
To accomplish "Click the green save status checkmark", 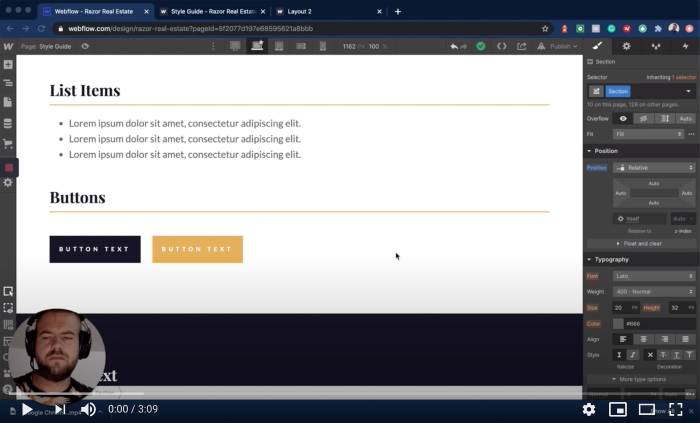I will [x=481, y=46].
